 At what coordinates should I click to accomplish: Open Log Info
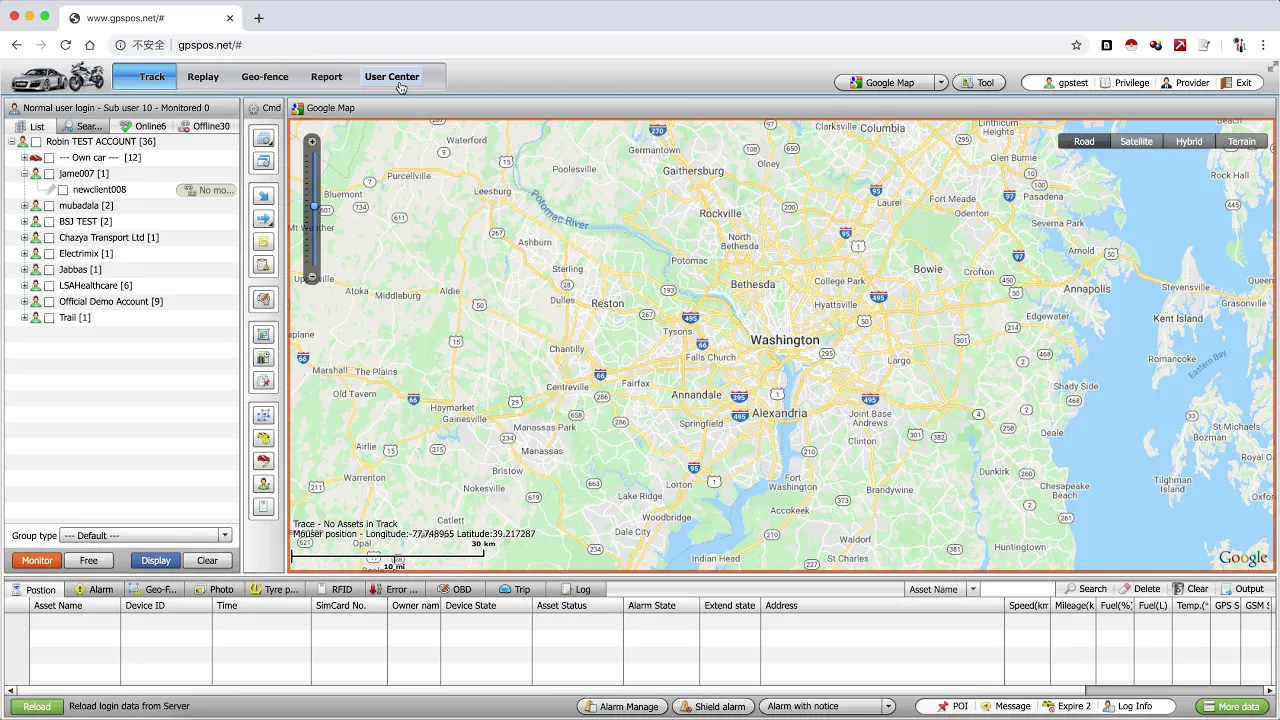point(1127,706)
